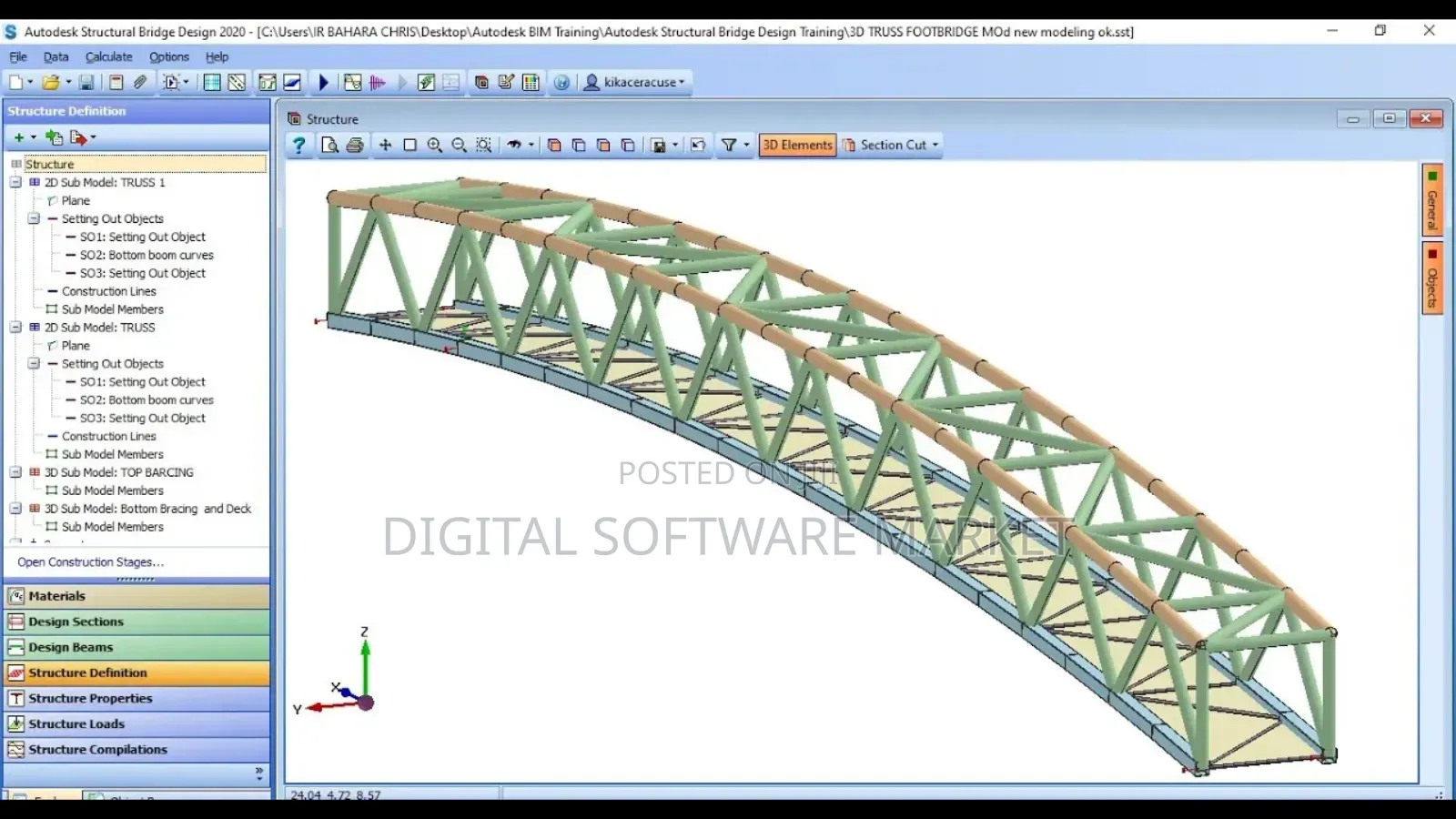Screen dimensions: 1456x819
Task: Click the pencil-and-note edit icon in main toolbar
Action: pos(506,82)
